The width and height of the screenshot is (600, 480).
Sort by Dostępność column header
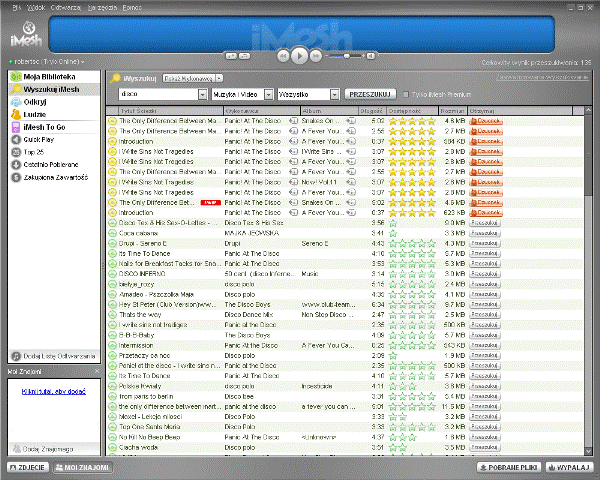click(x=412, y=111)
